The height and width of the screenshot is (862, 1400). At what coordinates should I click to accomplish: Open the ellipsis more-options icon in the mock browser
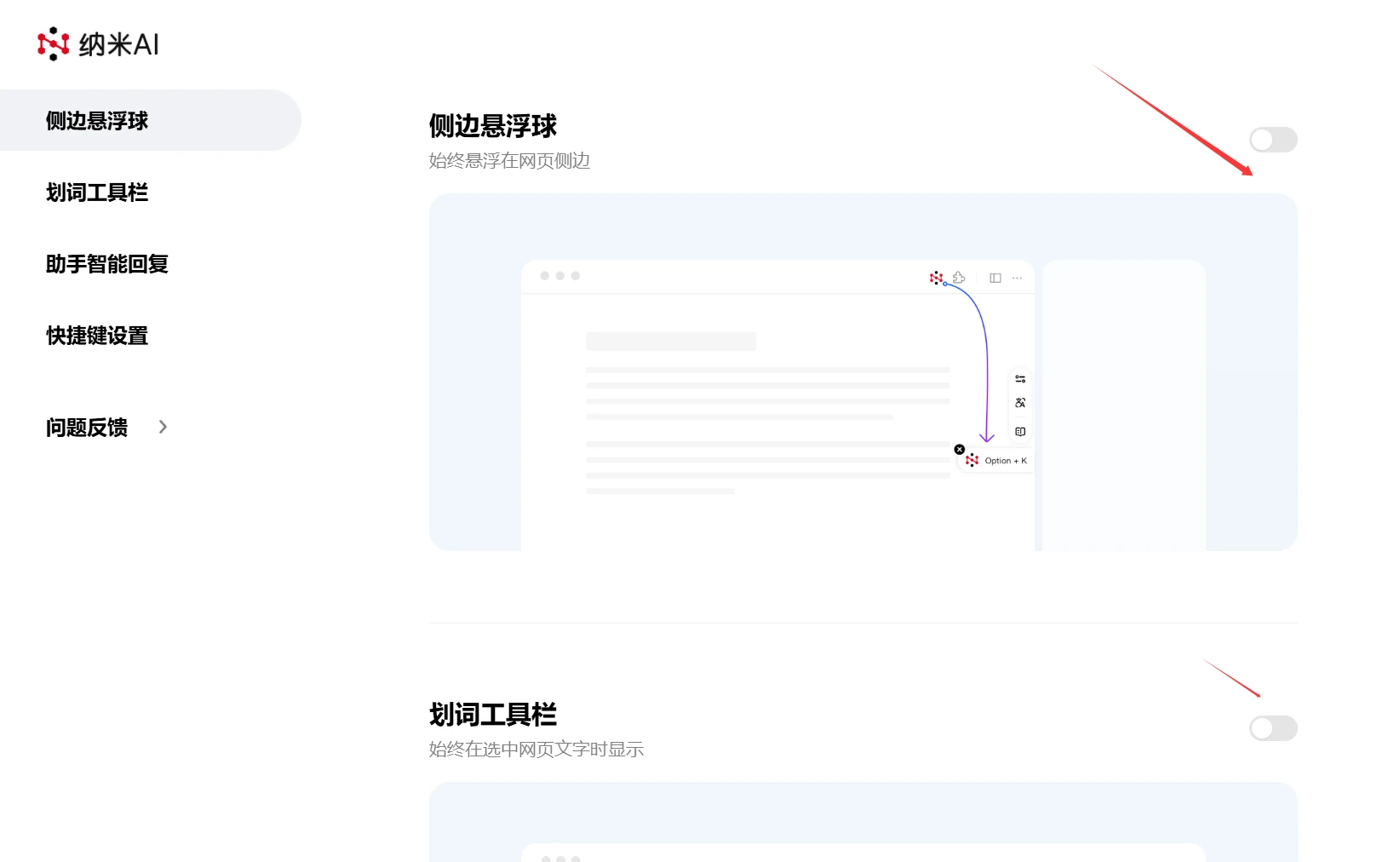pos(1017,278)
